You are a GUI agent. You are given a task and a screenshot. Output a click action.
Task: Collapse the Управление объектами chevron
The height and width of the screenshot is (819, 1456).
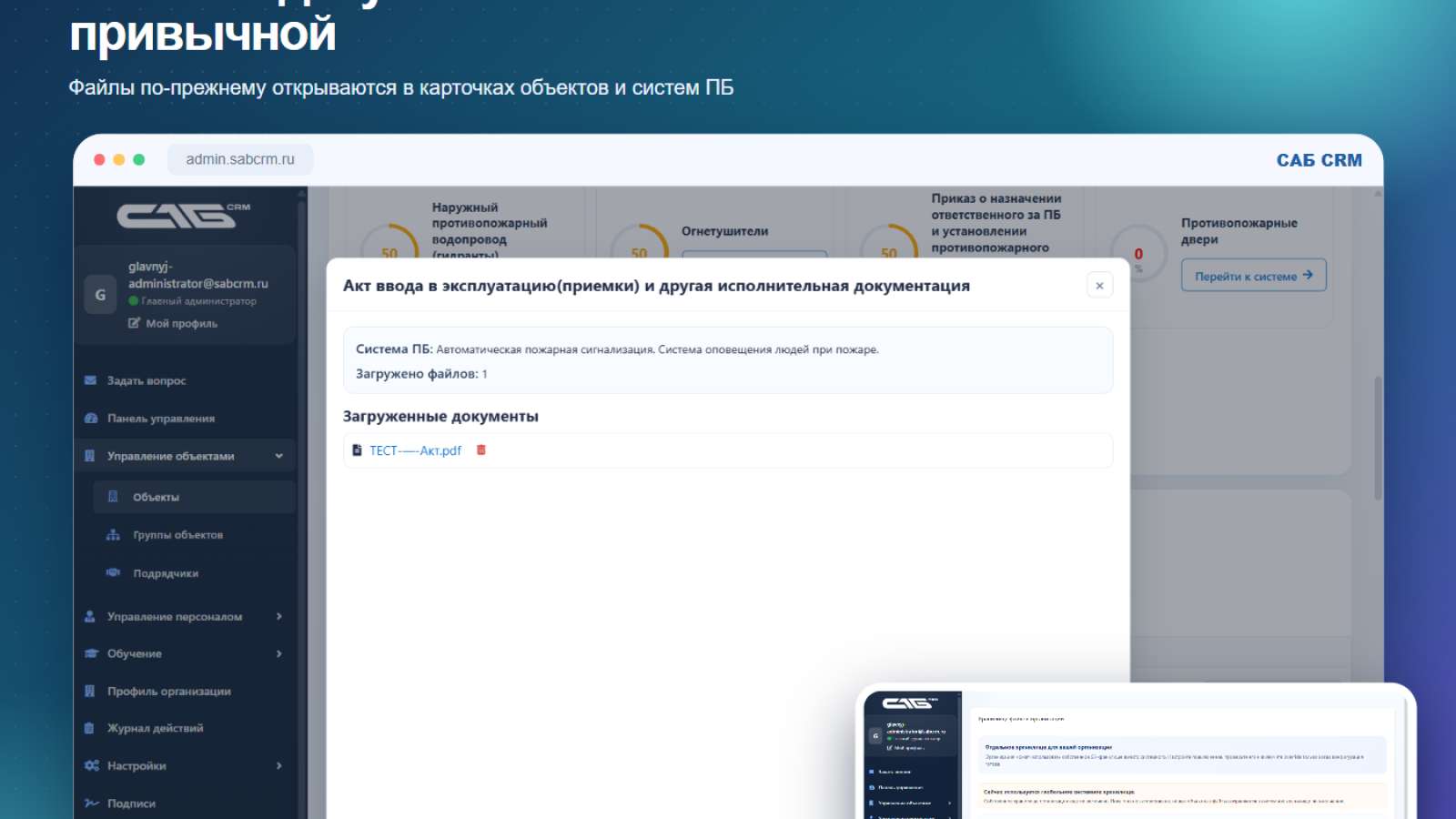click(x=279, y=456)
